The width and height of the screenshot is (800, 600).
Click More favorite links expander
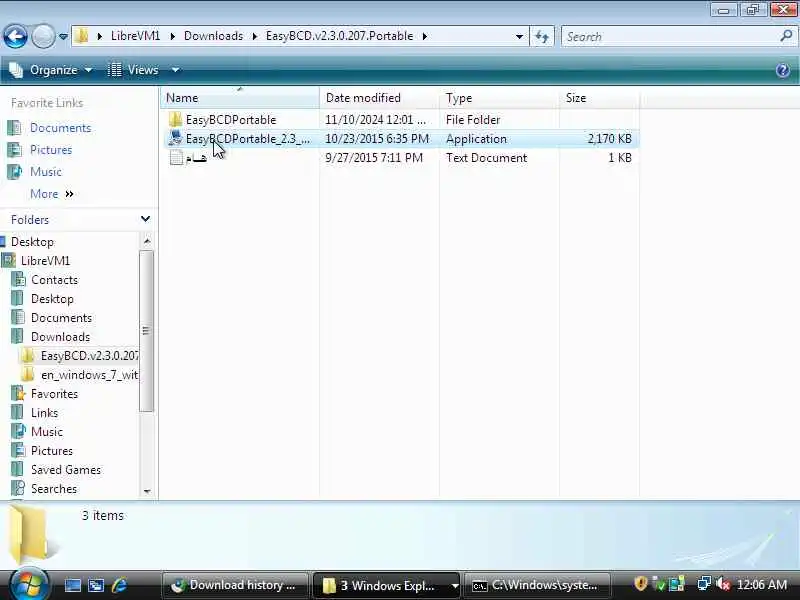[x=52, y=194]
